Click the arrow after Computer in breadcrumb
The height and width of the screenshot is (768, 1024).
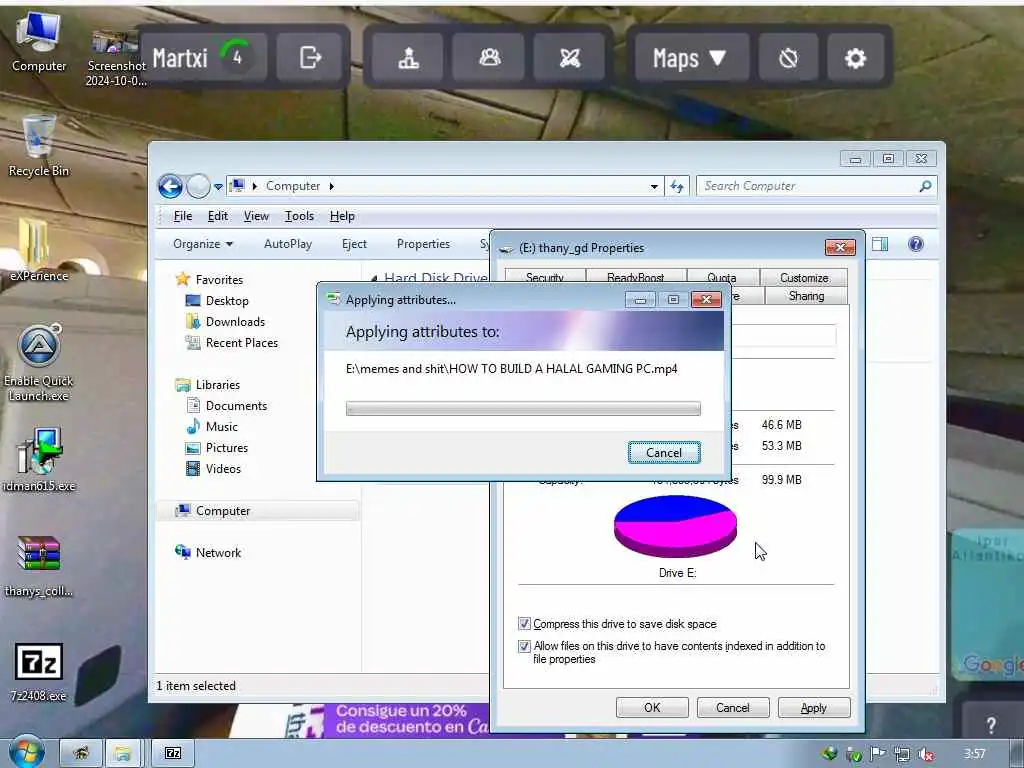pyautogui.click(x=332, y=186)
